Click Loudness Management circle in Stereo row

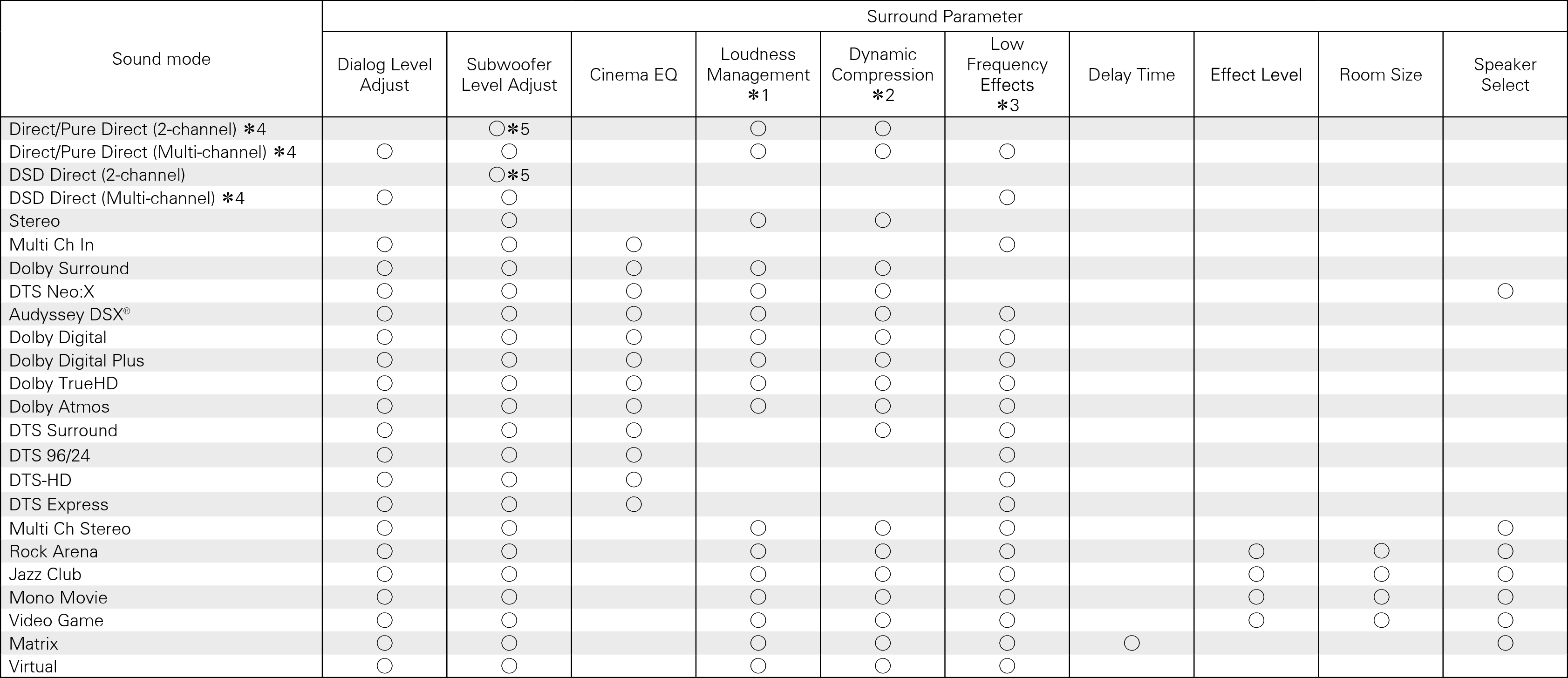pyautogui.click(x=758, y=220)
